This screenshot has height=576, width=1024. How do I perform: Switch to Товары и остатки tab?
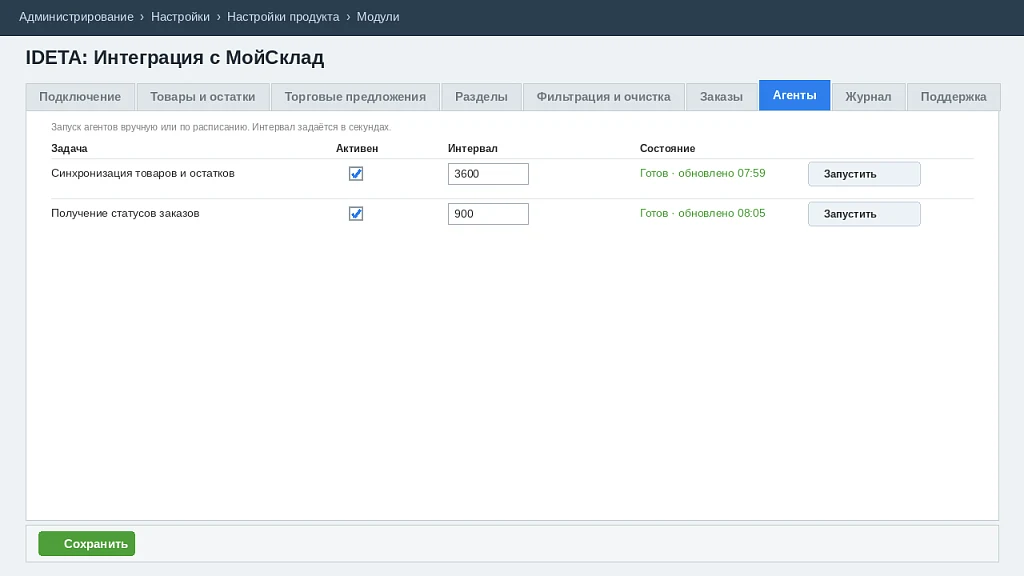203,97
